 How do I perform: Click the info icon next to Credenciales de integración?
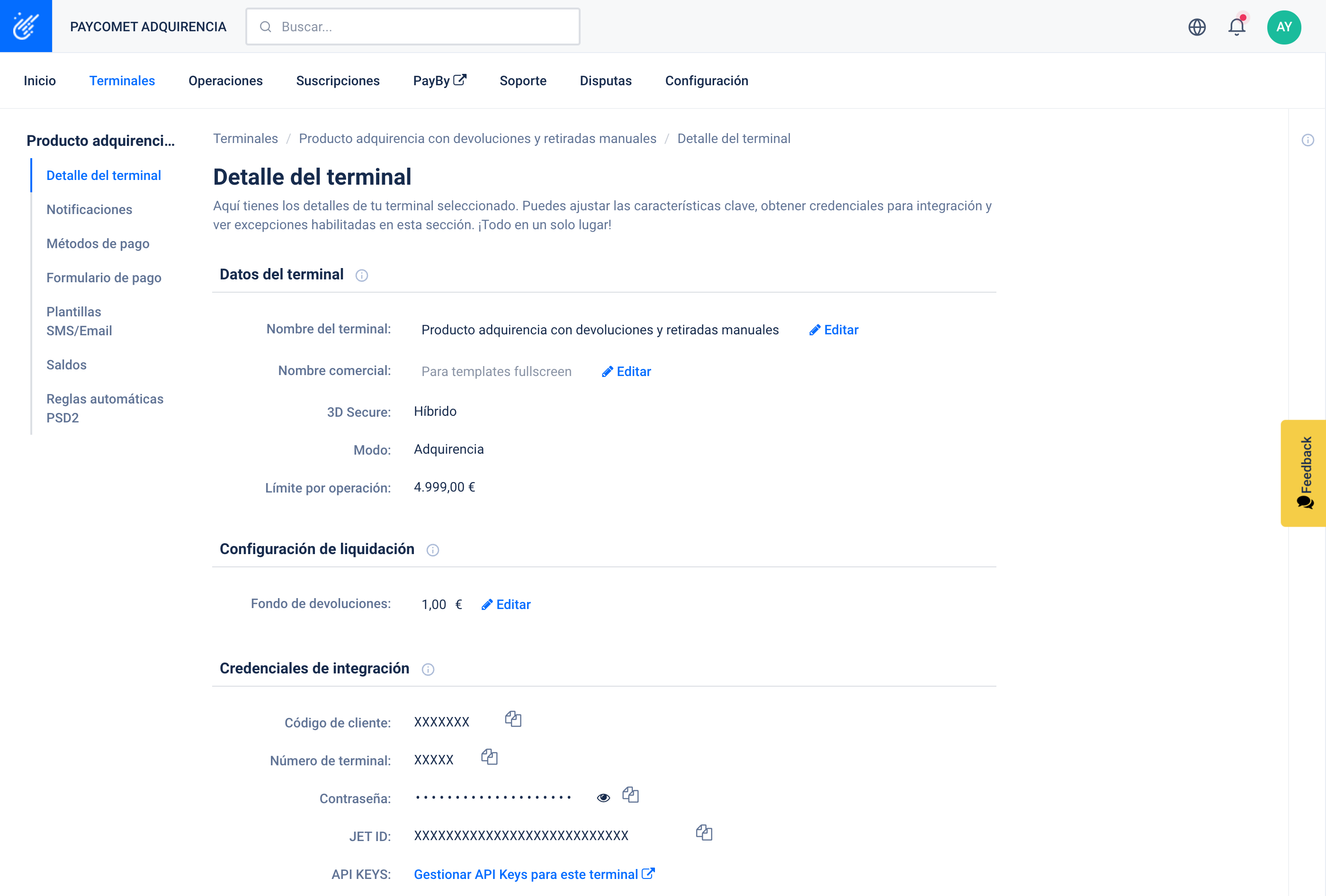(x=428, y=670)
